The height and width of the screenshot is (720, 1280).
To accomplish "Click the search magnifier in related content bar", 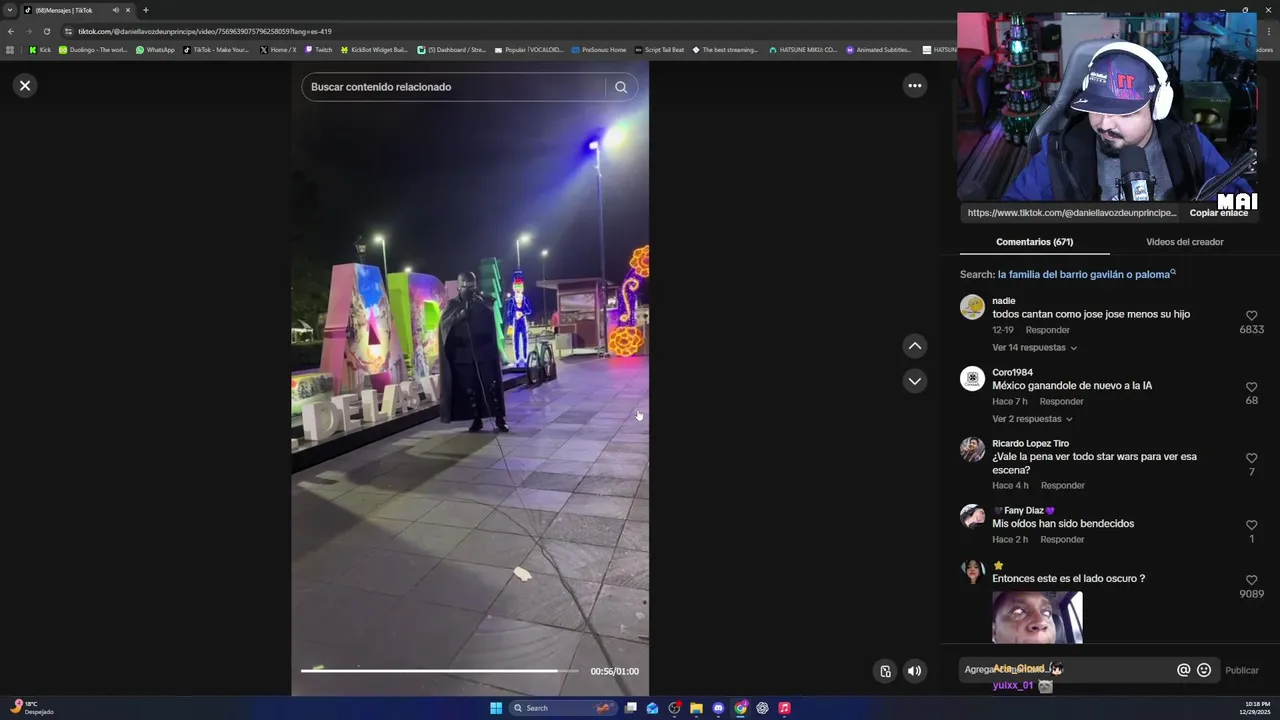I will pos(621,87).
